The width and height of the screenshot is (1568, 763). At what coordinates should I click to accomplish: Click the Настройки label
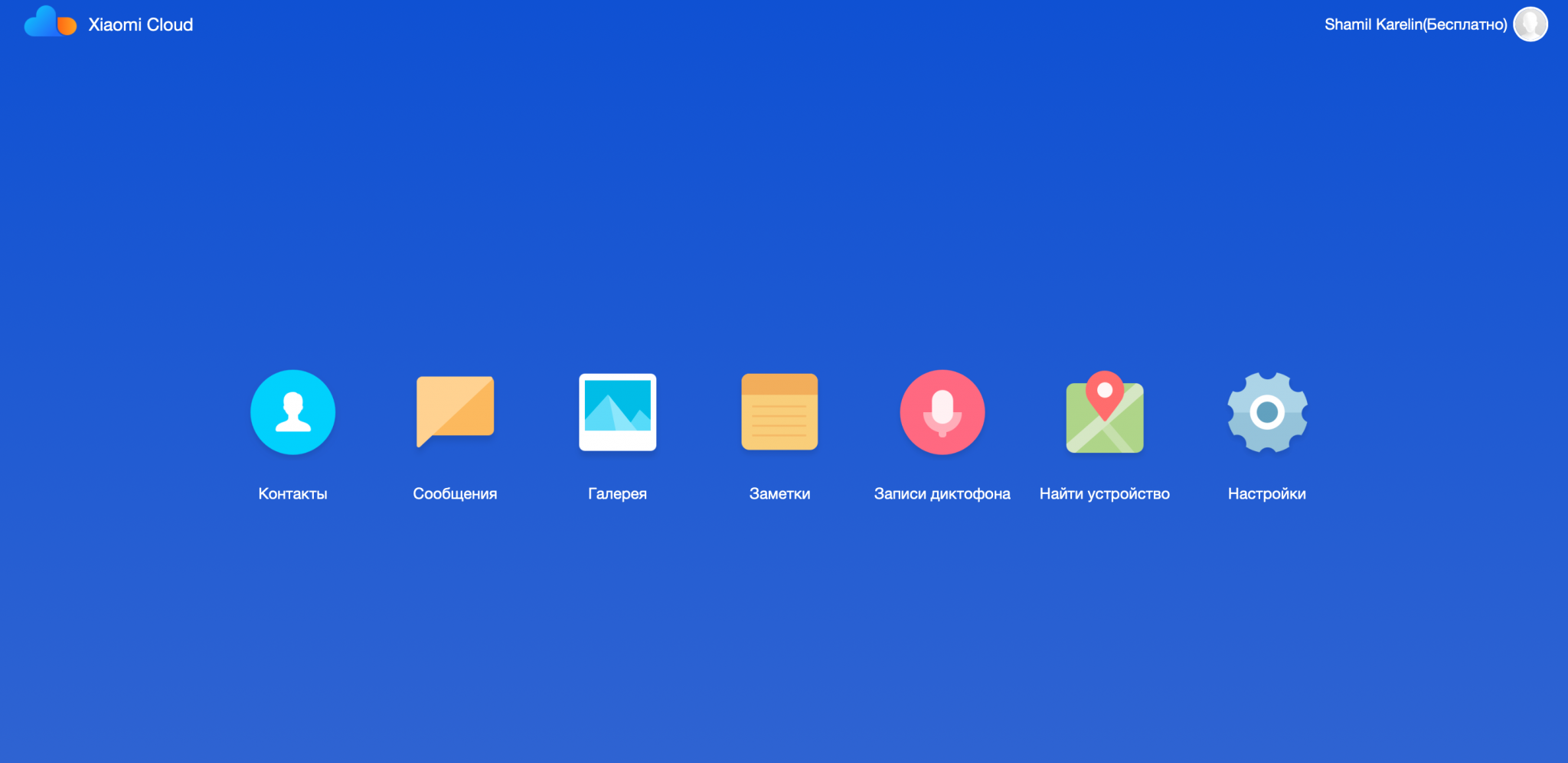pyautogui.click(x=1267, y=494)
